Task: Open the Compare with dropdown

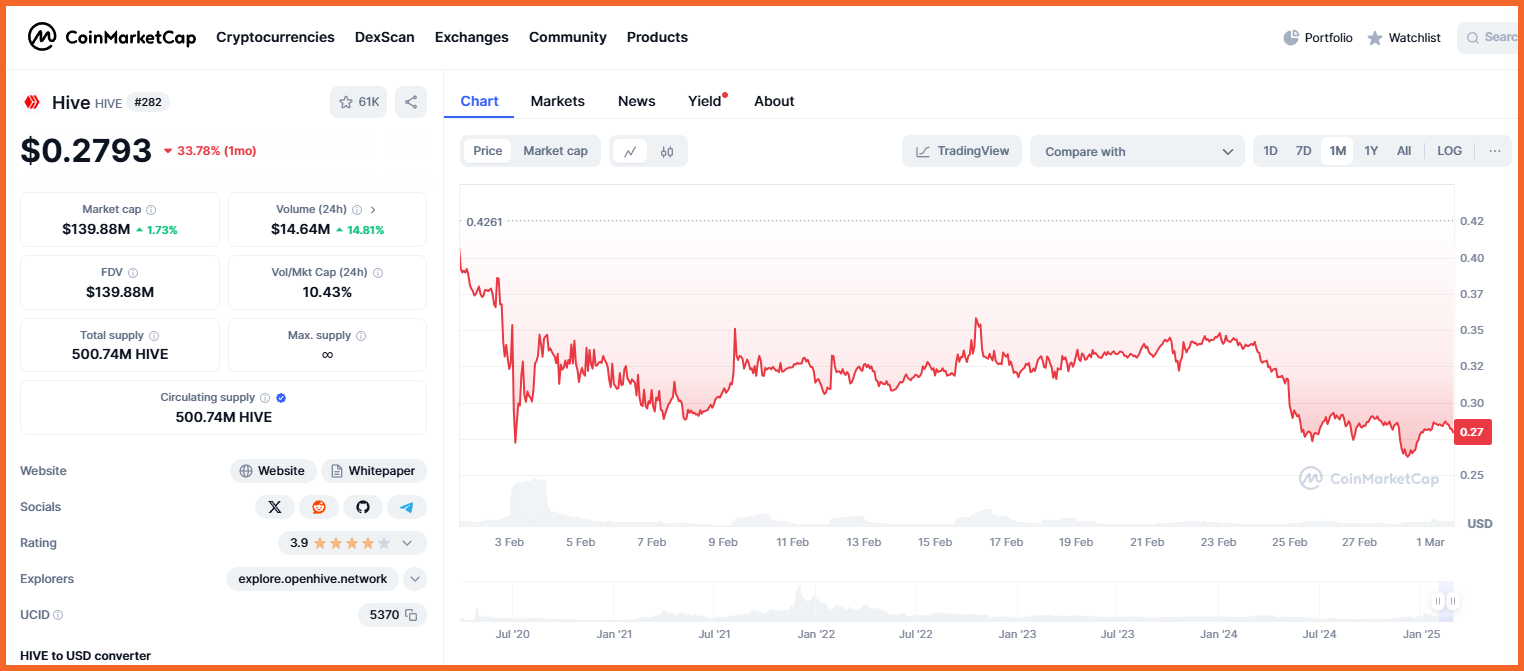Action: pos(1137,152)
